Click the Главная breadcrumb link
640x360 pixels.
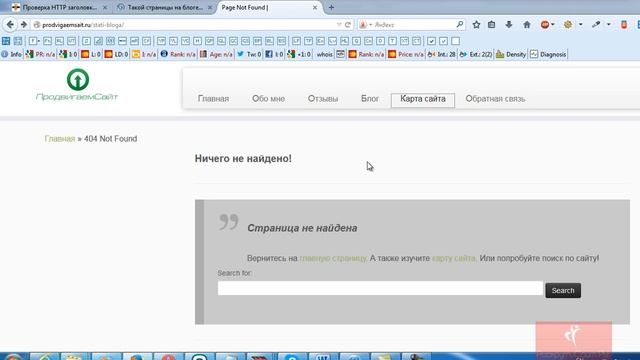pos(60,139)
